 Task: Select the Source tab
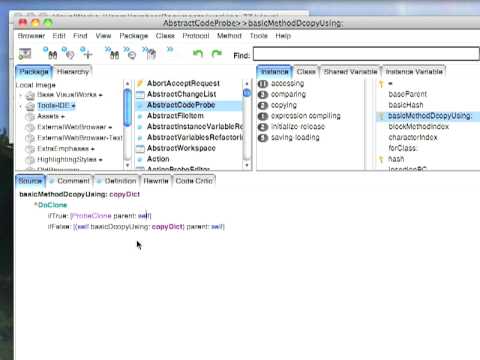point(30,181)
